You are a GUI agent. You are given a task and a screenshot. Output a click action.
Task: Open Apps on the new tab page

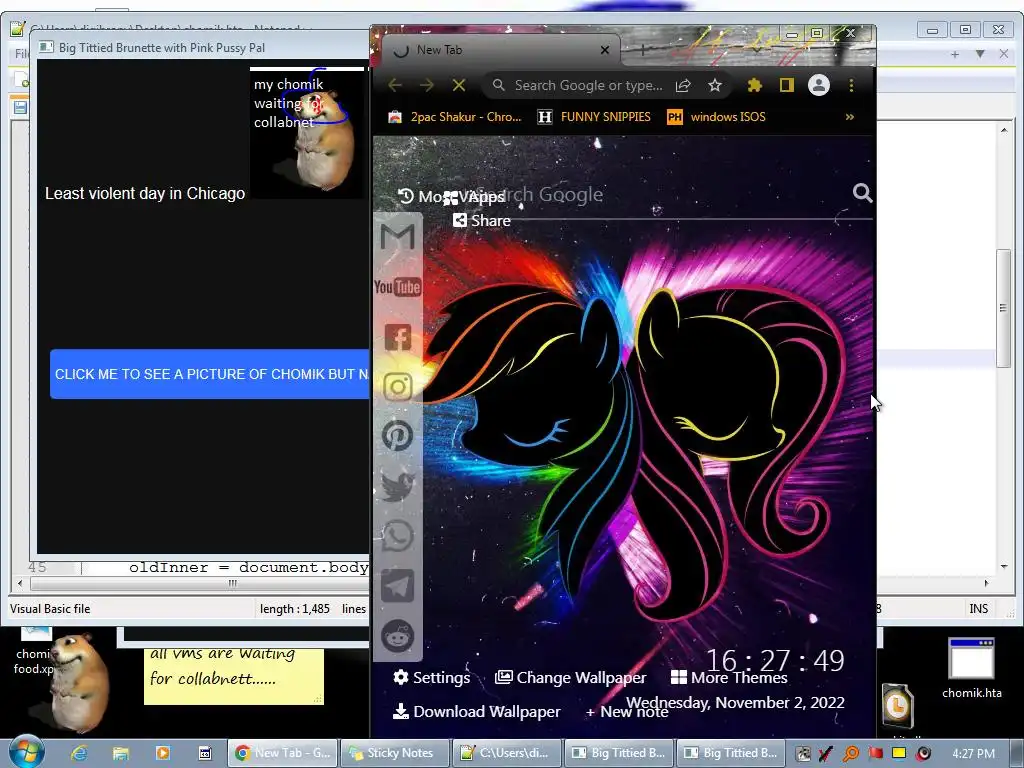[473, 197]
